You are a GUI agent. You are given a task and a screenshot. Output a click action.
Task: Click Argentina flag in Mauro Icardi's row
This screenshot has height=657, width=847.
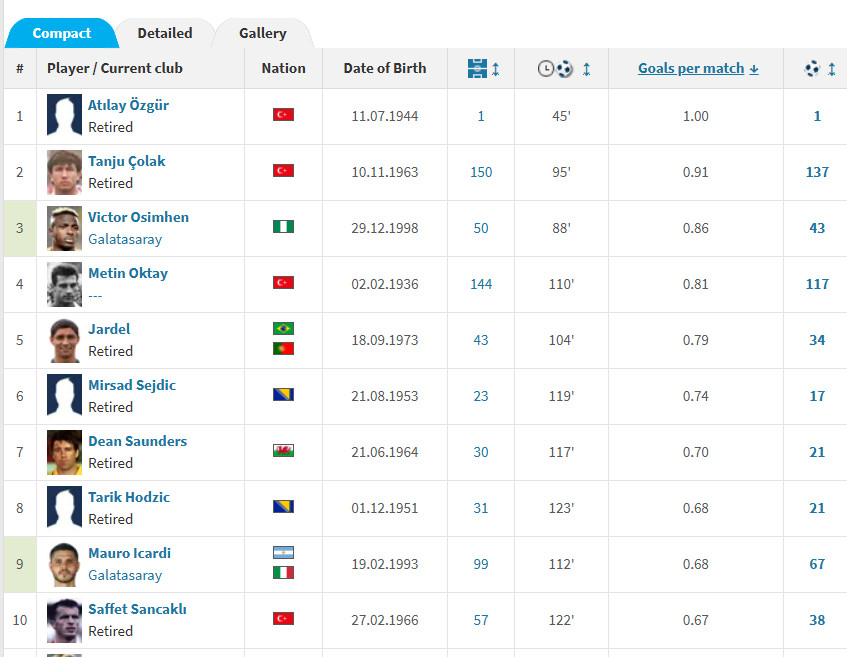point(283,553)
